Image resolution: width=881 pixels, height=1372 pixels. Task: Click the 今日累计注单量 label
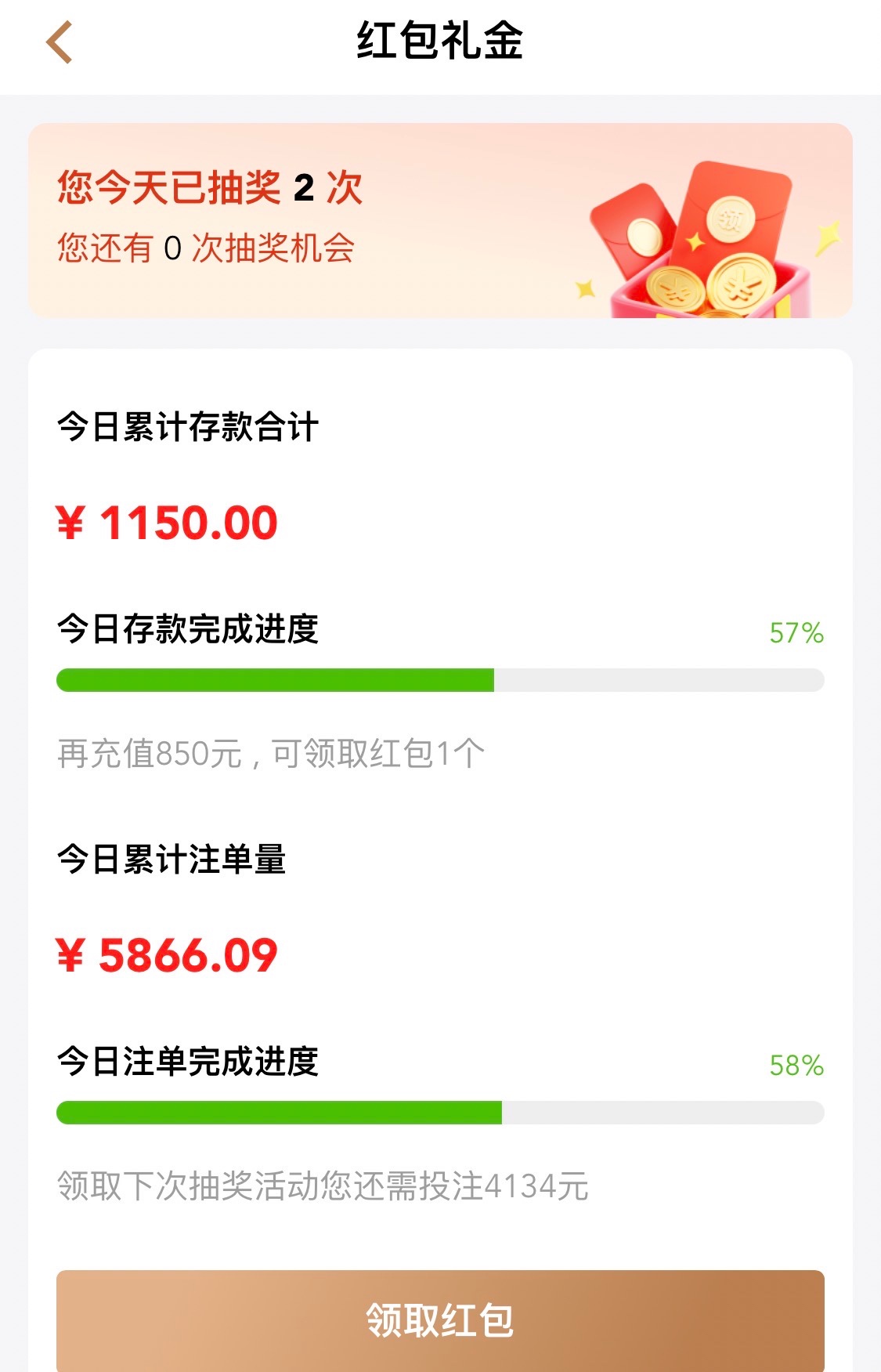point(172,860)
